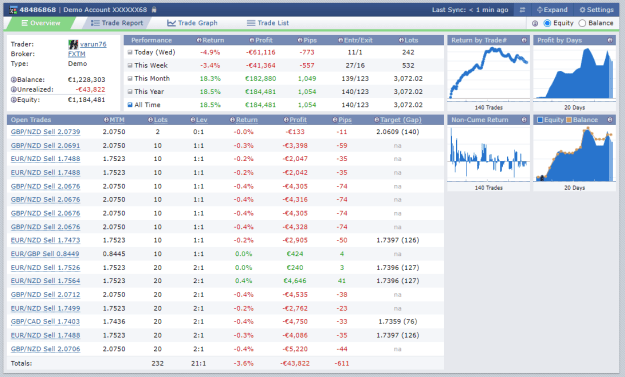Select the Today (Wed) period marker

[130, 52]
